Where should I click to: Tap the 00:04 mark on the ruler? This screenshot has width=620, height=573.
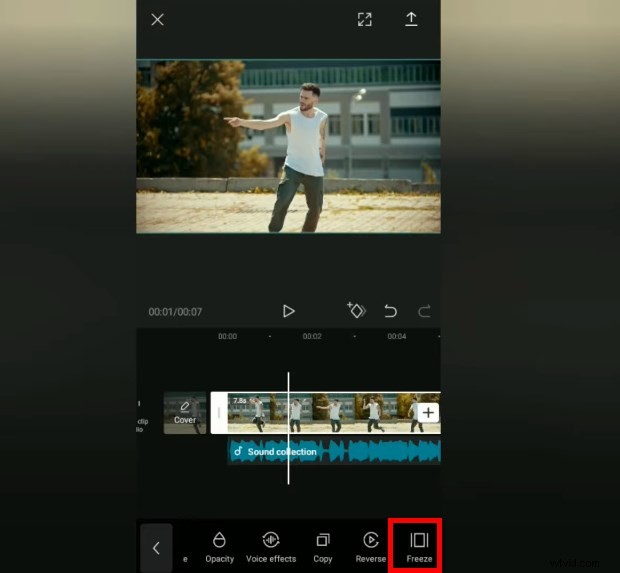[x=397, y=336]
